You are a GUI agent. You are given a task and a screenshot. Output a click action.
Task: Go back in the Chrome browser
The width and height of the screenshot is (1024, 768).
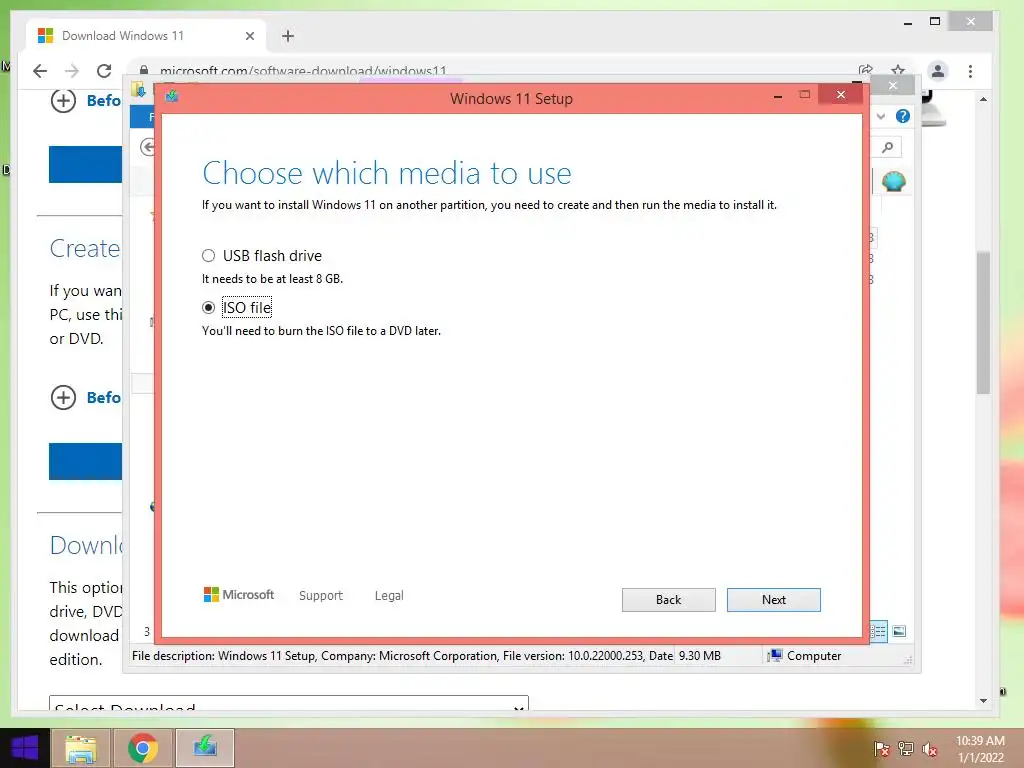40,71
